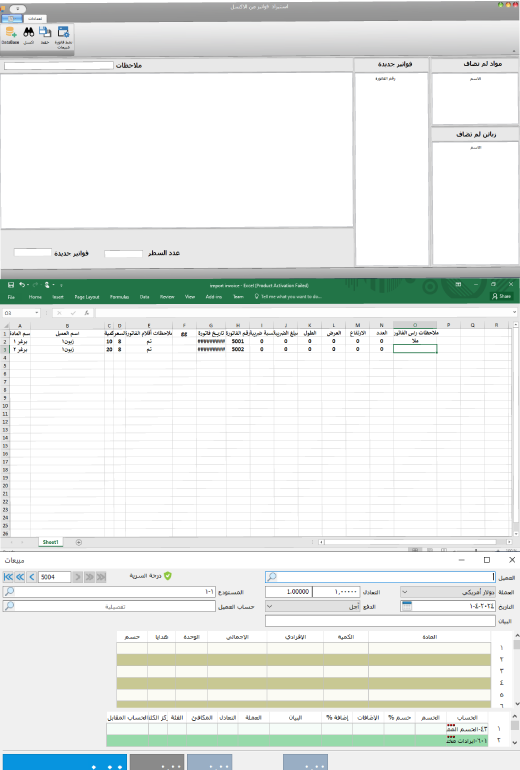The width and height of the screenshot is (520, 770).
Task: Click the save floppy disk icon
Action: pos(45,32)
